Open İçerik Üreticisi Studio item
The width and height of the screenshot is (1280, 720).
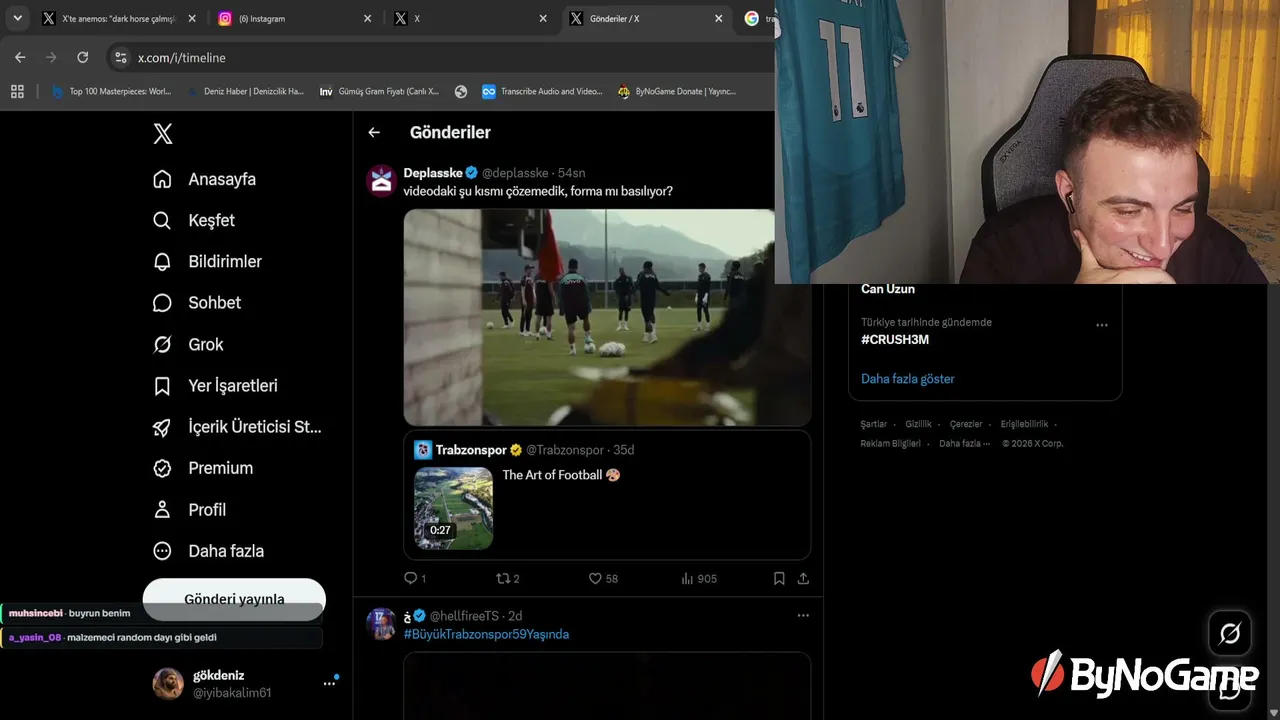(x=236, y=427)
